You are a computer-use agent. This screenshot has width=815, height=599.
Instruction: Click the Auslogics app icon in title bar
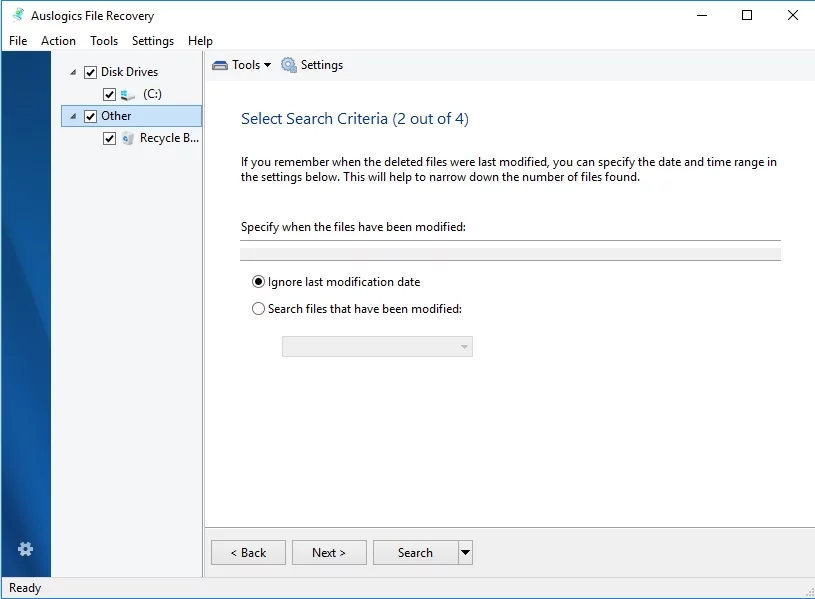click(18, 16)
